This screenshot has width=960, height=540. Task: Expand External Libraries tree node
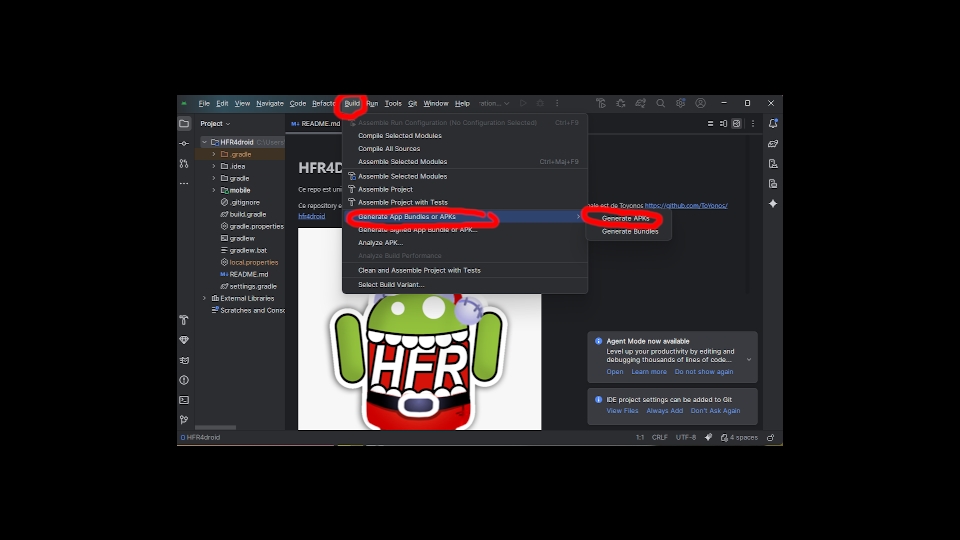click(205, 298)
